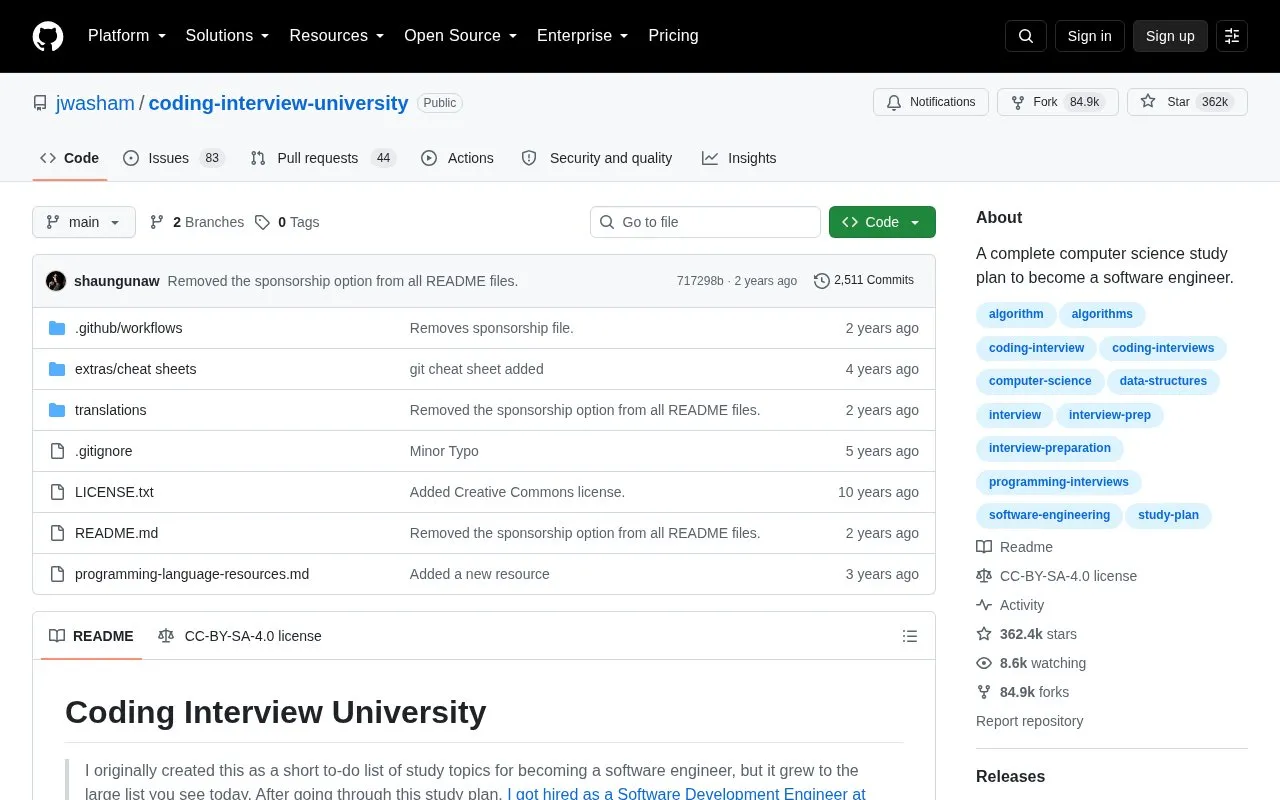This screenshot has width=1280, height=800.
Task: Click the Go to file search field
Action: (705, 222)
